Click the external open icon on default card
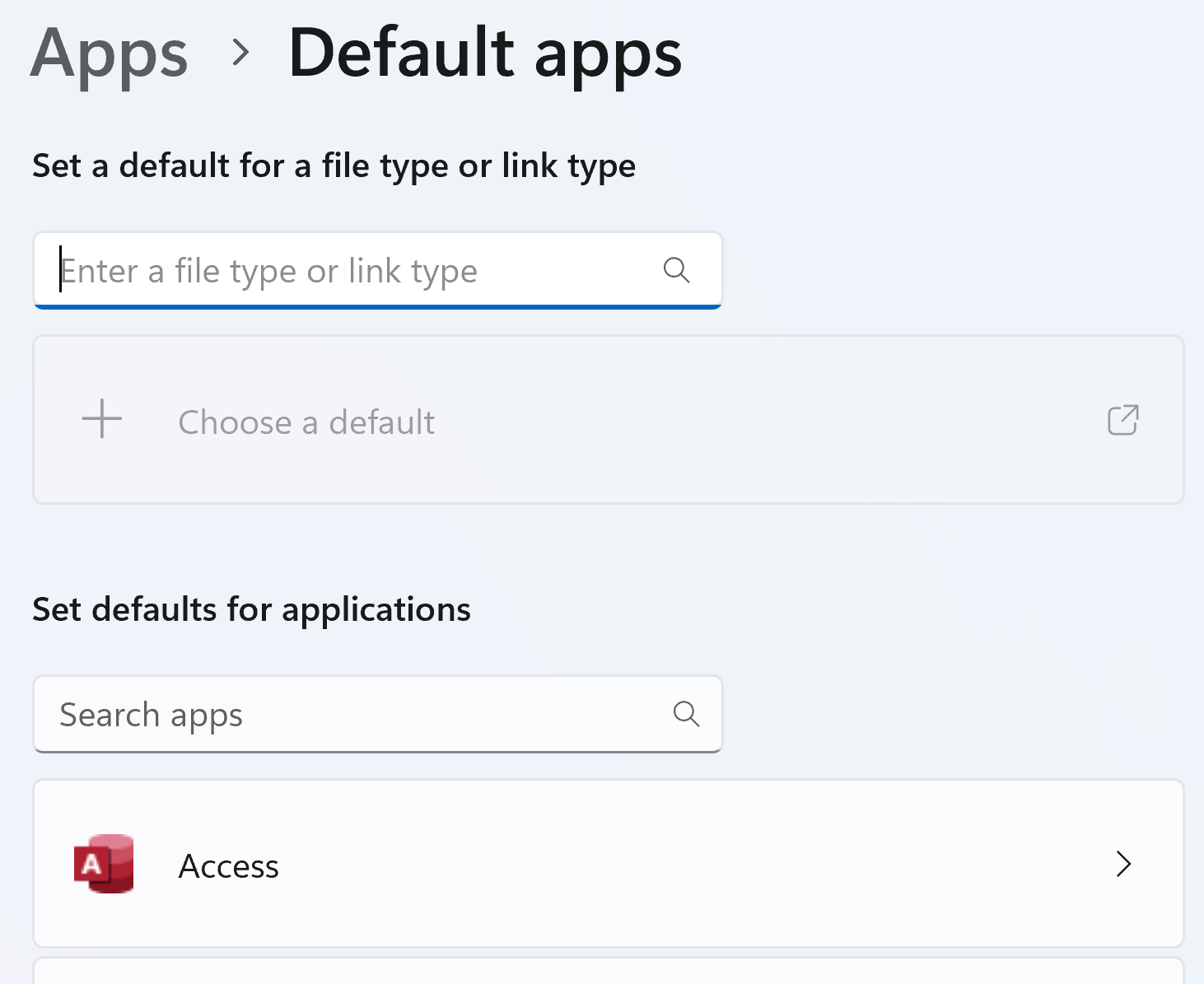The height and width of the screenshot is (984, 1204). [x=1122, y=420]
